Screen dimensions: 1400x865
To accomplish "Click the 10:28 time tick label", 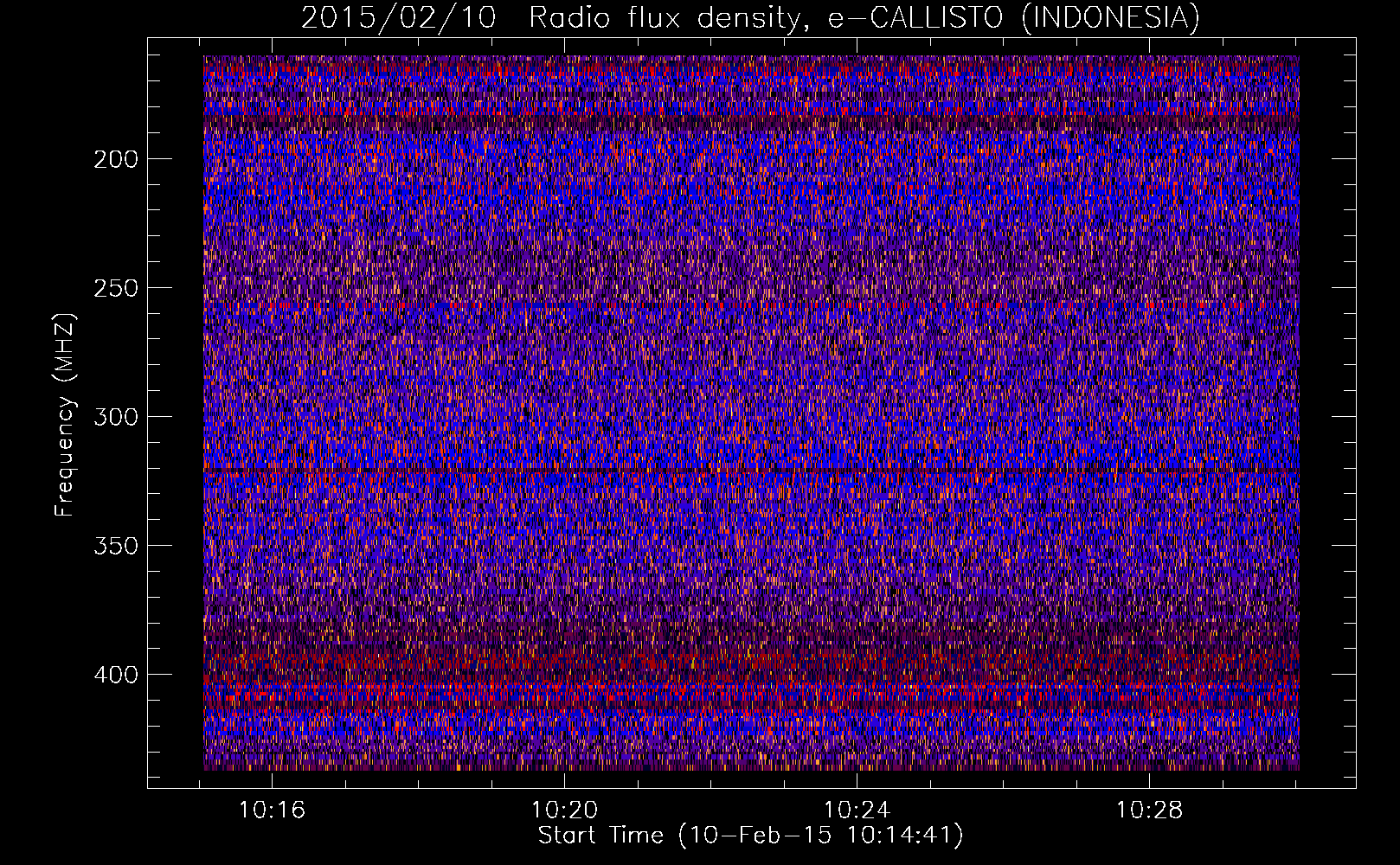I will (x=1149, y=811).
